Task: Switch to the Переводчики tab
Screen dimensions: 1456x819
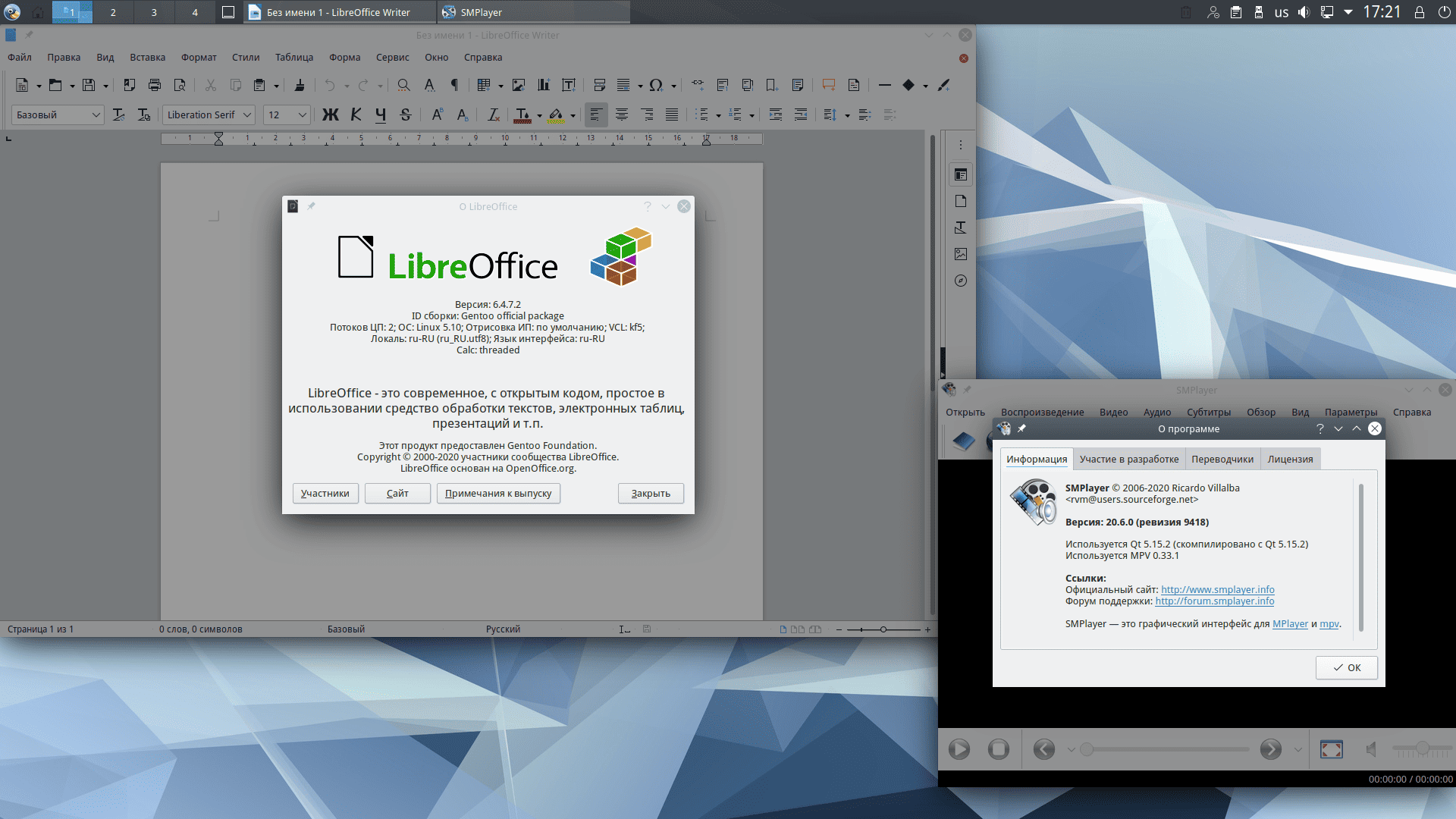Action: (1222, 459)
